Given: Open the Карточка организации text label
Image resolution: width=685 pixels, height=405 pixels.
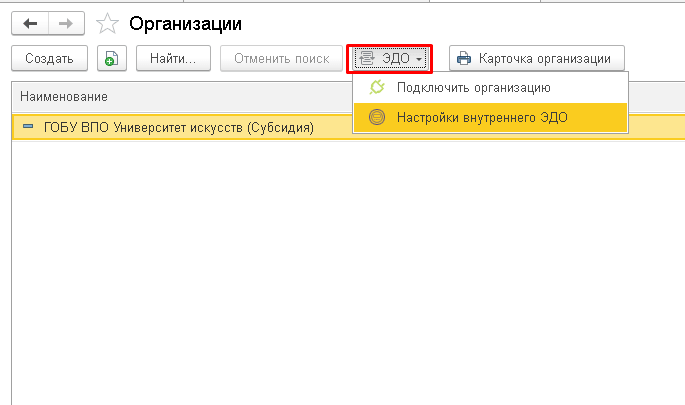Looking at the screenshot, I should coord(547,58).
